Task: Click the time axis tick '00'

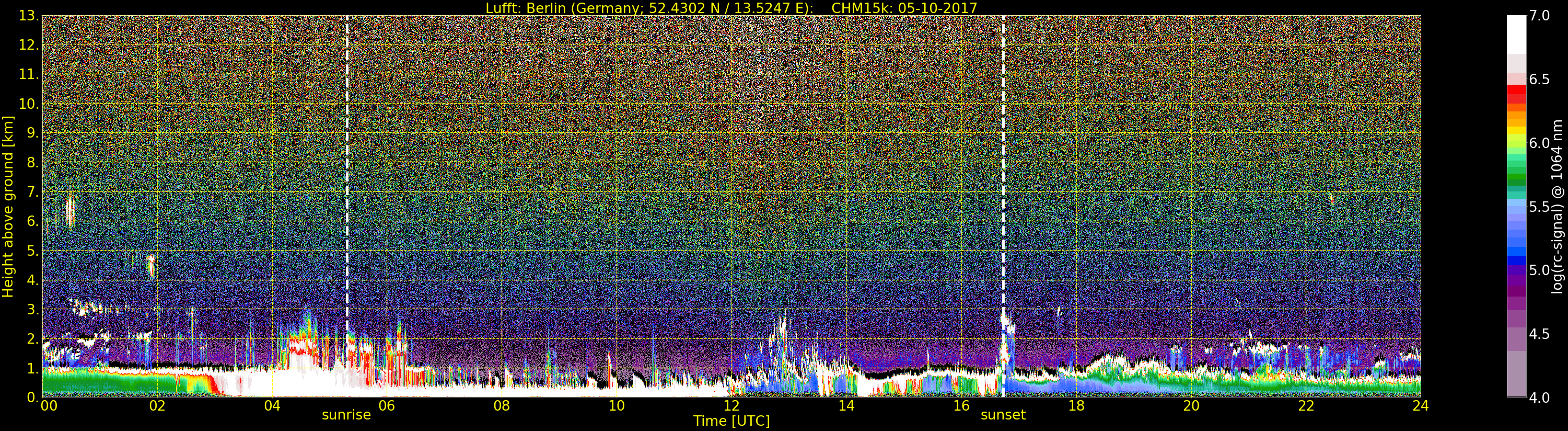Action: tap(49, 405)
